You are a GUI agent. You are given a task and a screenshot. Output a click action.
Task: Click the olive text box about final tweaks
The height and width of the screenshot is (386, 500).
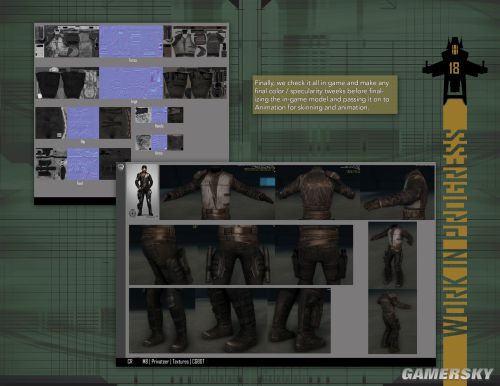325,95
